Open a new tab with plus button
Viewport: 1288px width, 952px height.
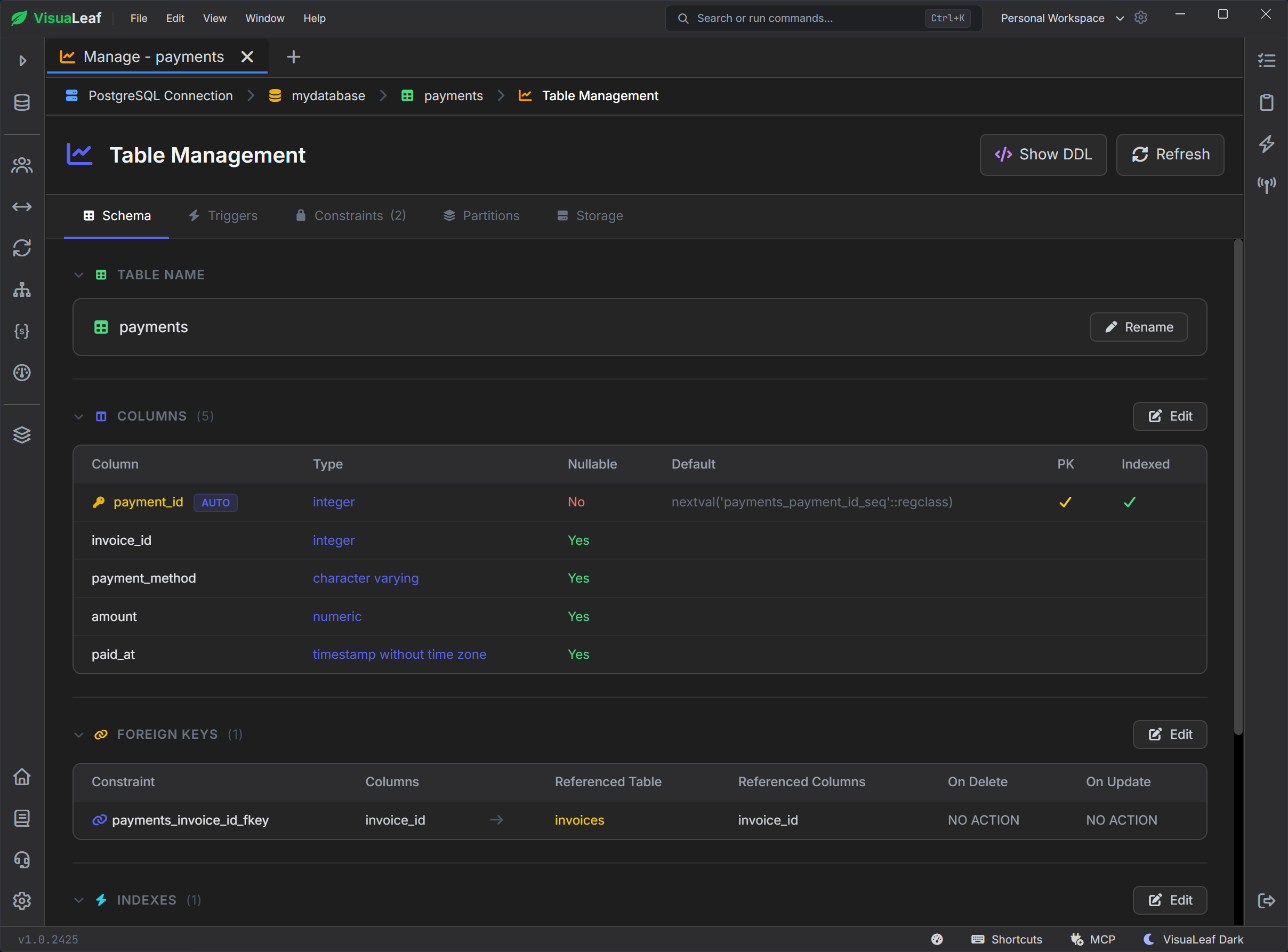293,57
